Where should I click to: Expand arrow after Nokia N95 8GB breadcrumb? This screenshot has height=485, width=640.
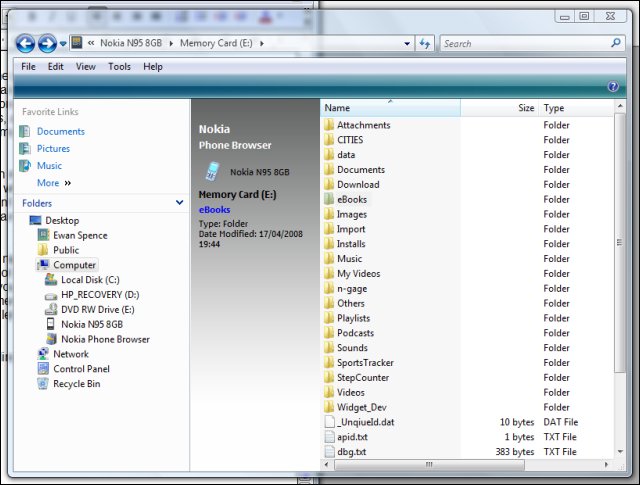[x=171, y=43]
